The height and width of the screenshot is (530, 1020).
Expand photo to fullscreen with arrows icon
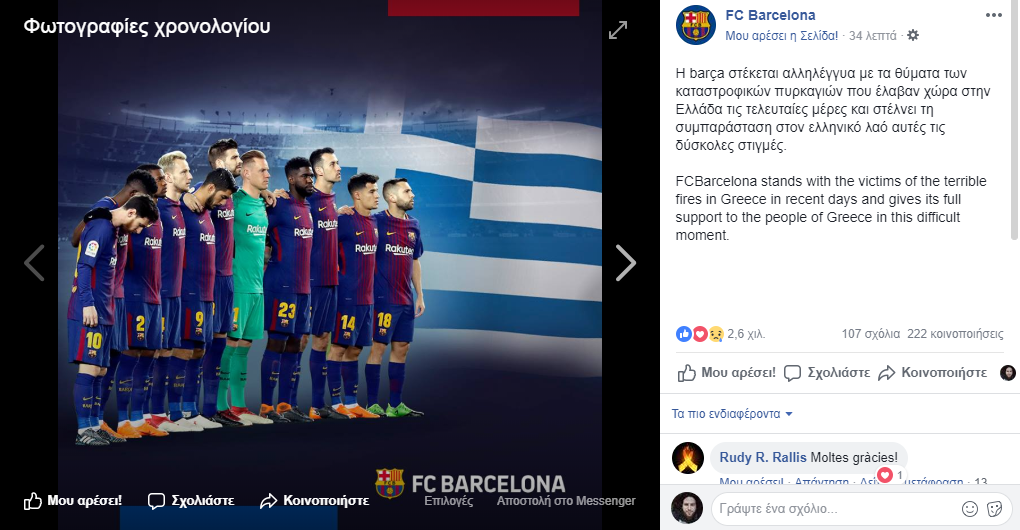[x=617, y=29]
